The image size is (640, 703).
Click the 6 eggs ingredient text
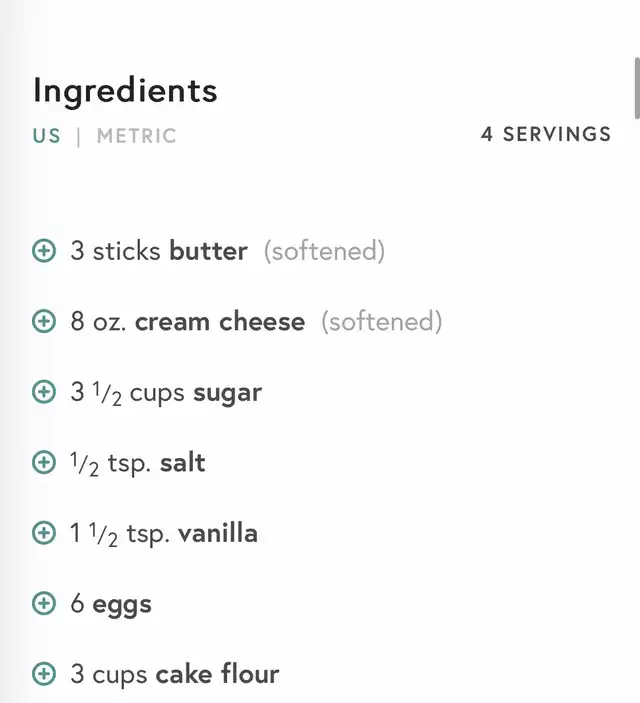(x=111, y=604)
